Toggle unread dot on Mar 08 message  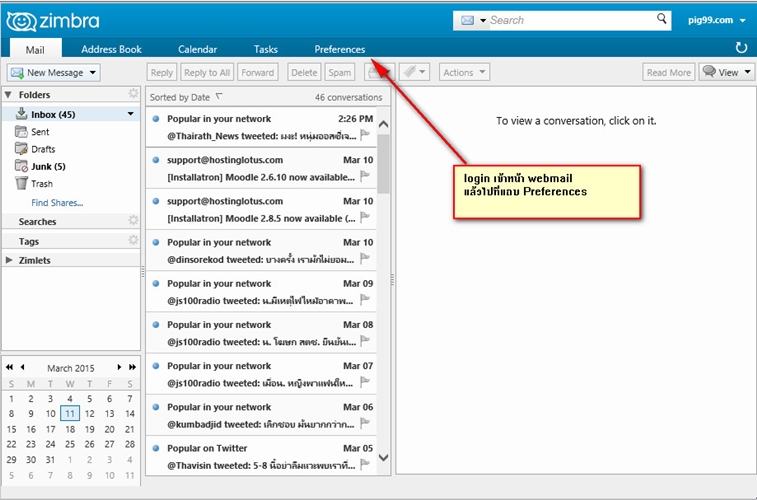coord(156,324)
